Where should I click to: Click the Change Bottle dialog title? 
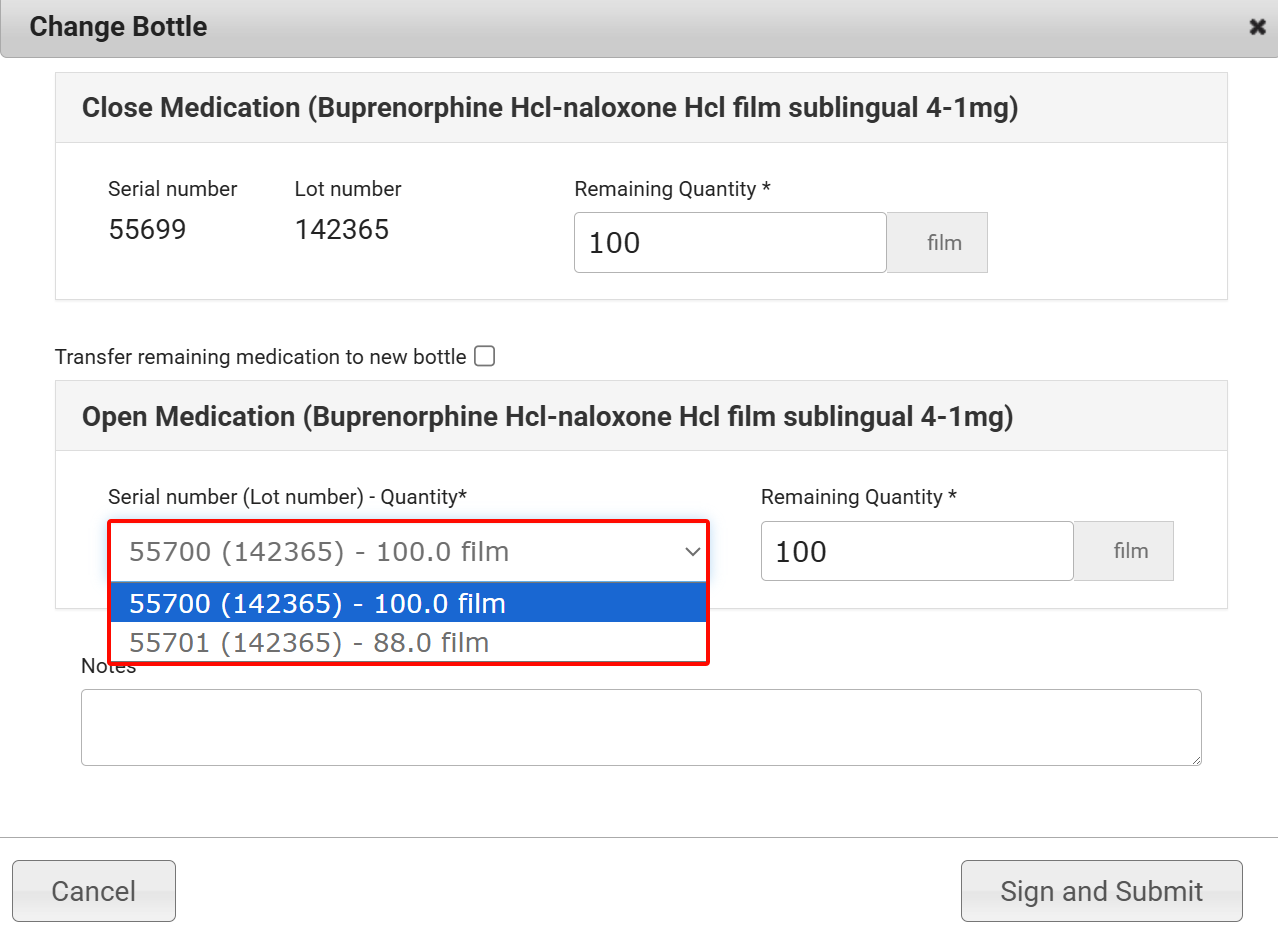tap(118, 27)
